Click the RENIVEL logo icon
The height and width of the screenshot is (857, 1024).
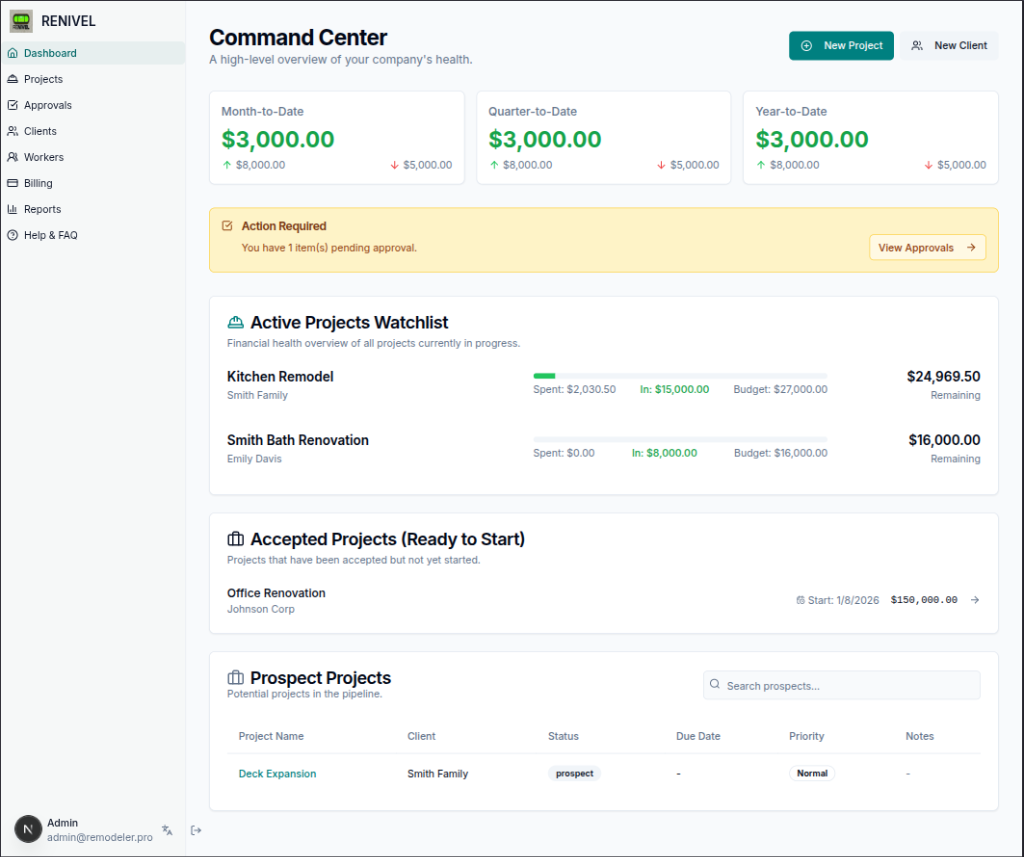point(21,20)
